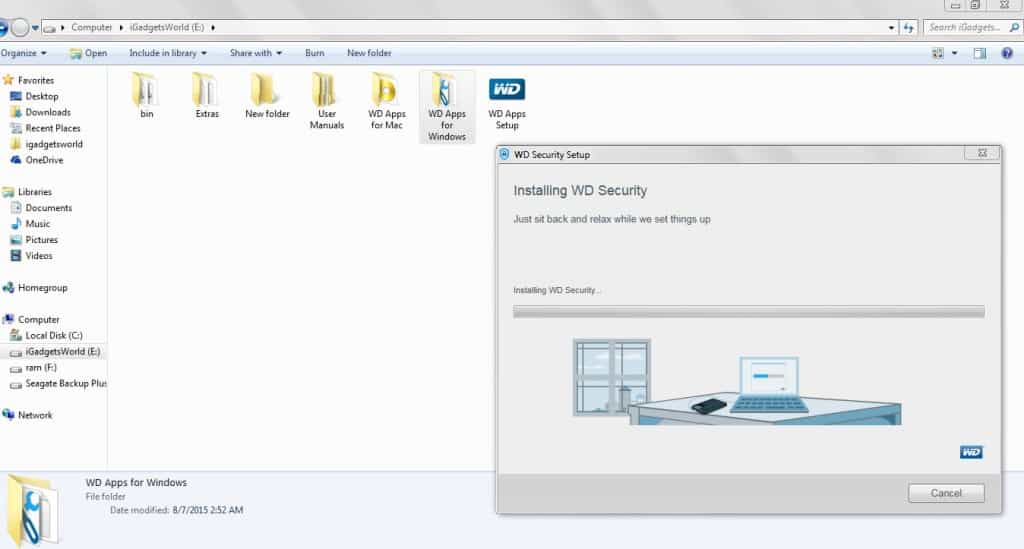This screenshot has height=549, width=1024.
Task: Launch the WD Apps Setup application
Action: click(x=507, y=101)
